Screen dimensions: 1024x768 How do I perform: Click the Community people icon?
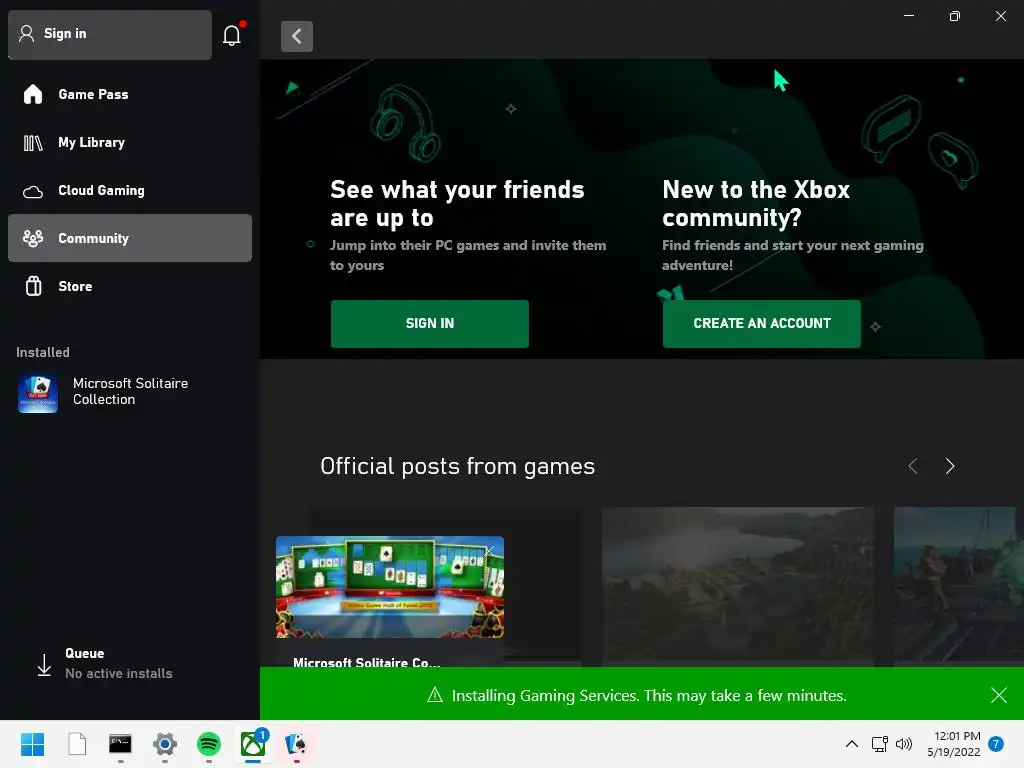(33, 238)
